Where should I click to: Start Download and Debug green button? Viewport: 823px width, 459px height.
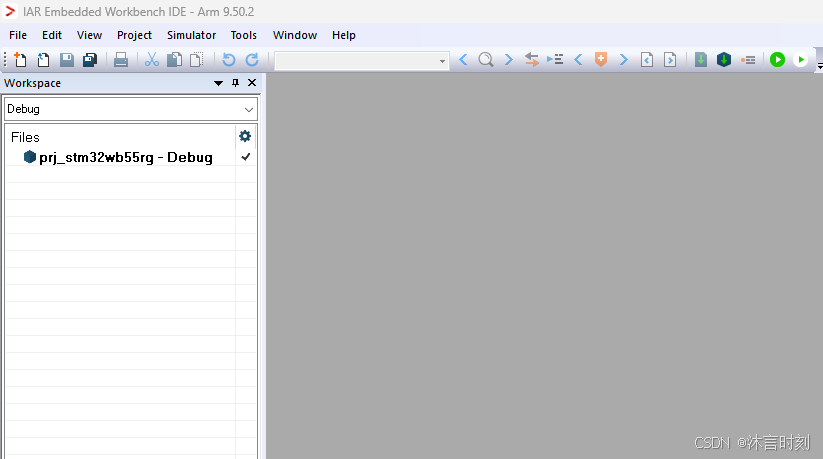click(x=777, y=60)
